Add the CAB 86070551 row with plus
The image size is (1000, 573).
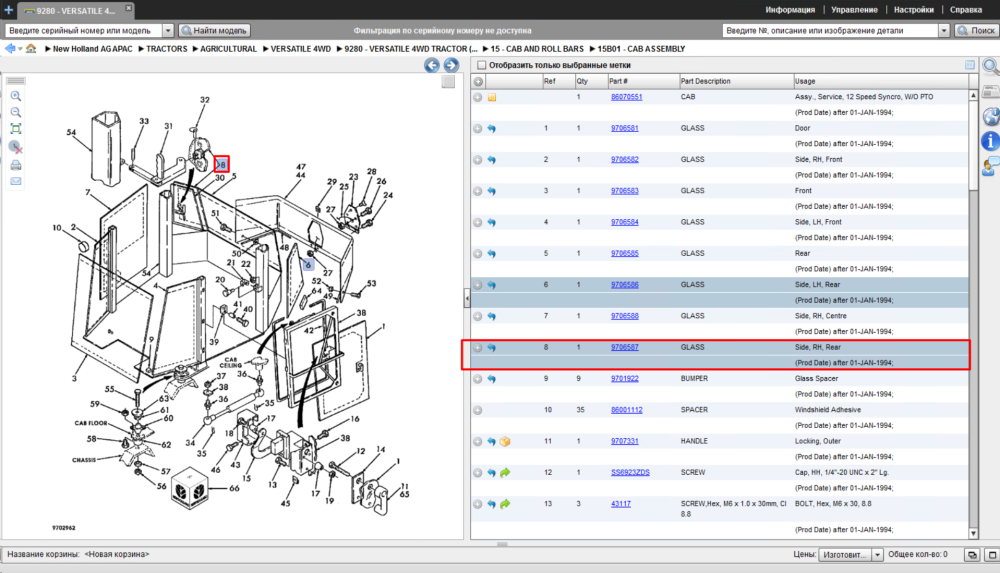point(478,98)
